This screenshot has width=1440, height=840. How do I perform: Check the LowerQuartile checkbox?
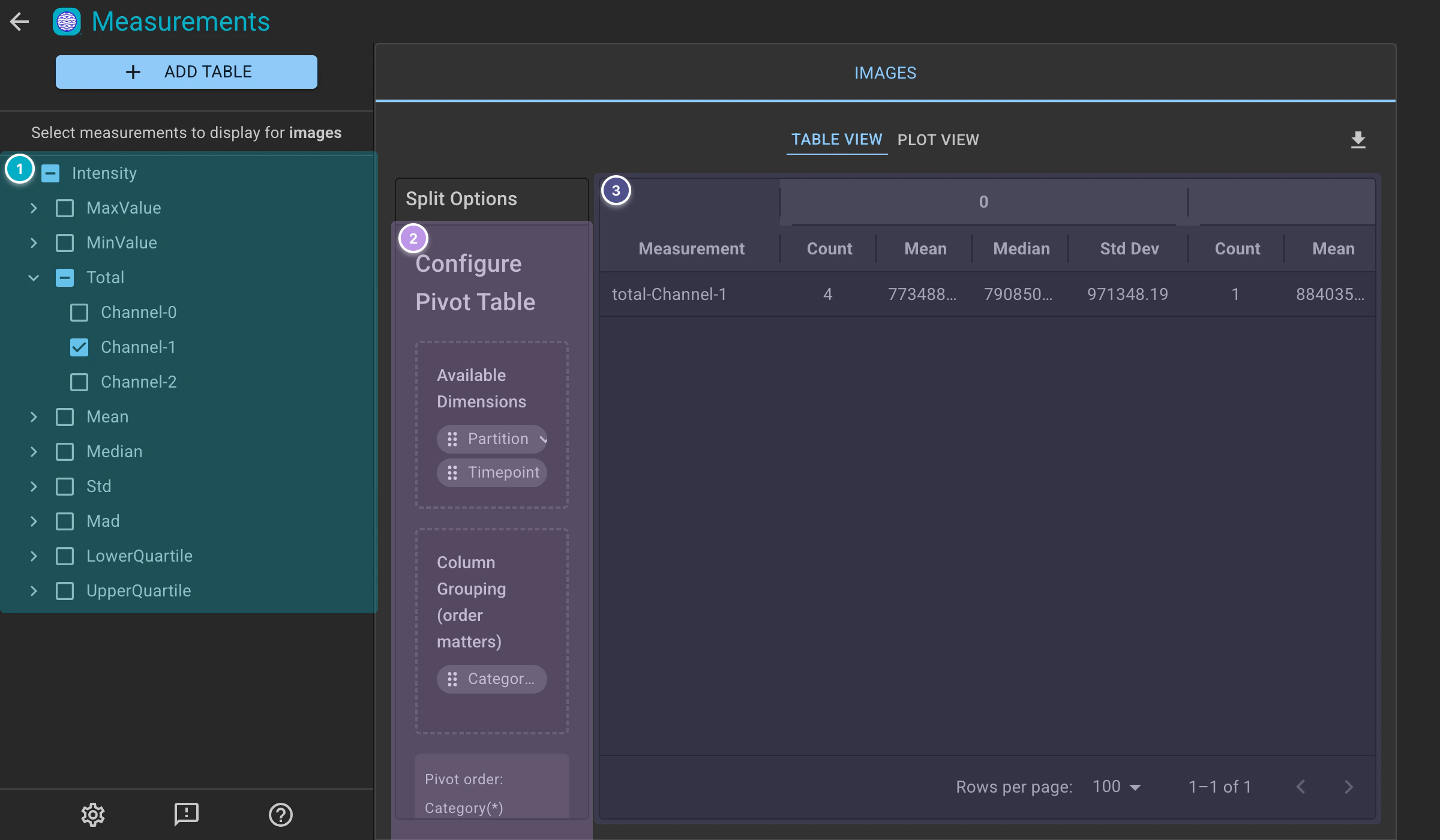pos(65,556)
